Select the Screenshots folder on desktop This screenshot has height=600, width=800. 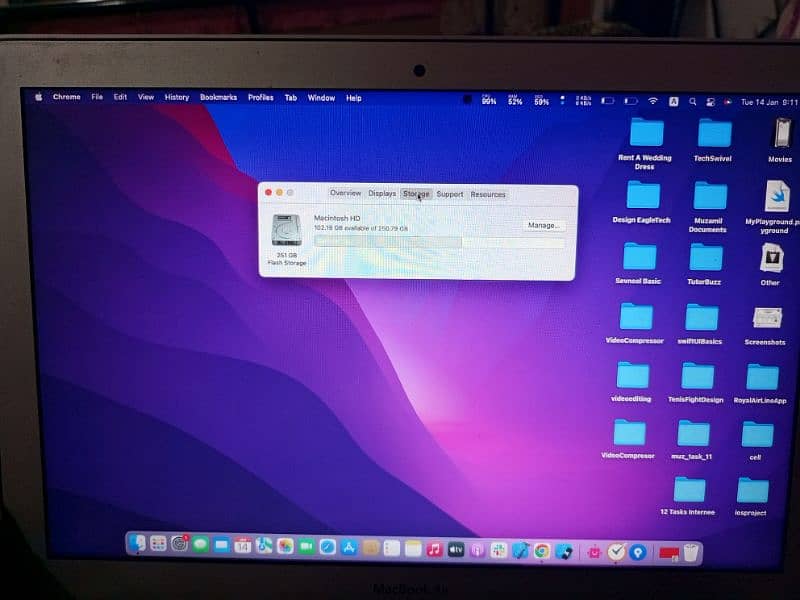click(766, 319)
